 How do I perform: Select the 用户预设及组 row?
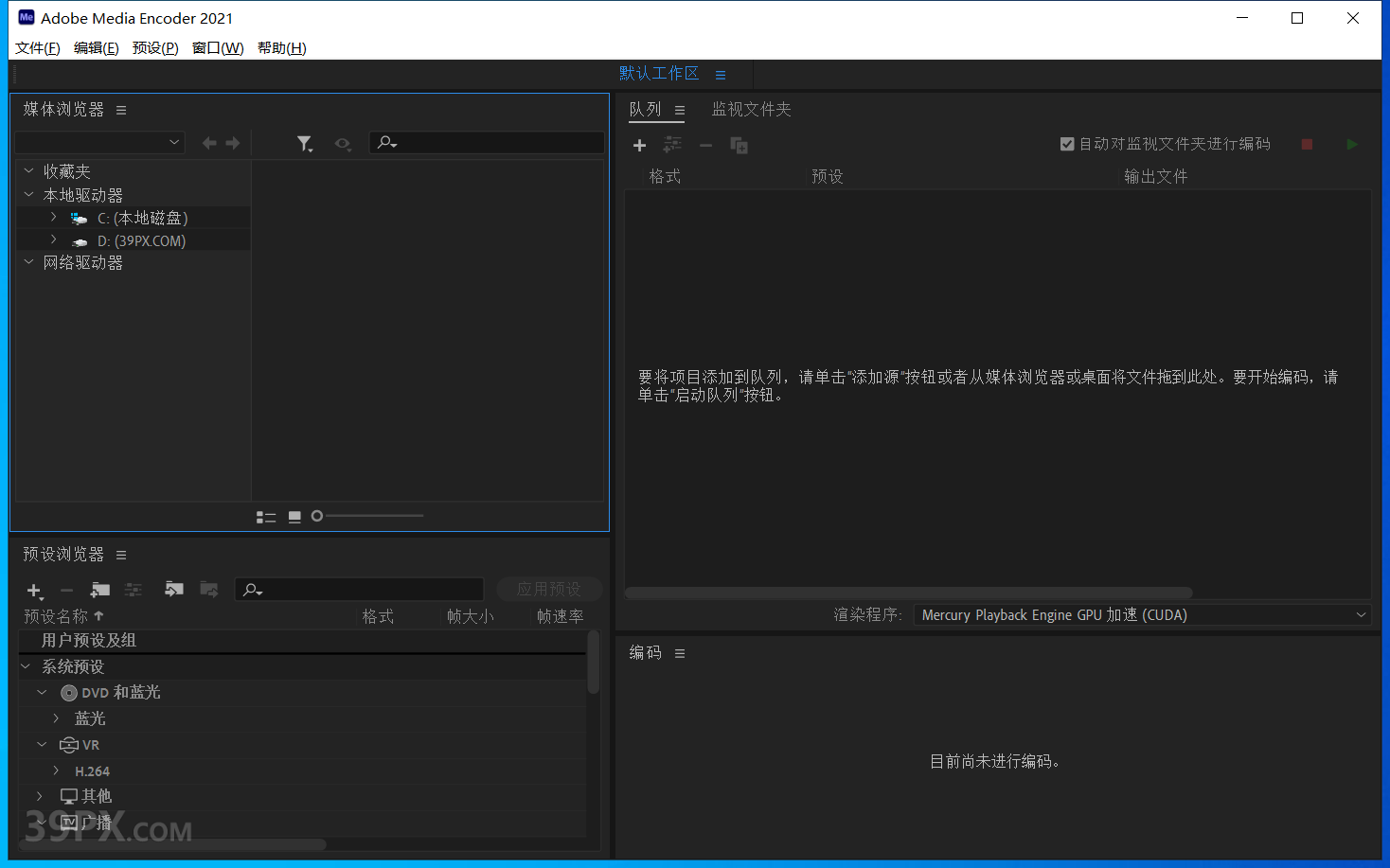[303, 641]
